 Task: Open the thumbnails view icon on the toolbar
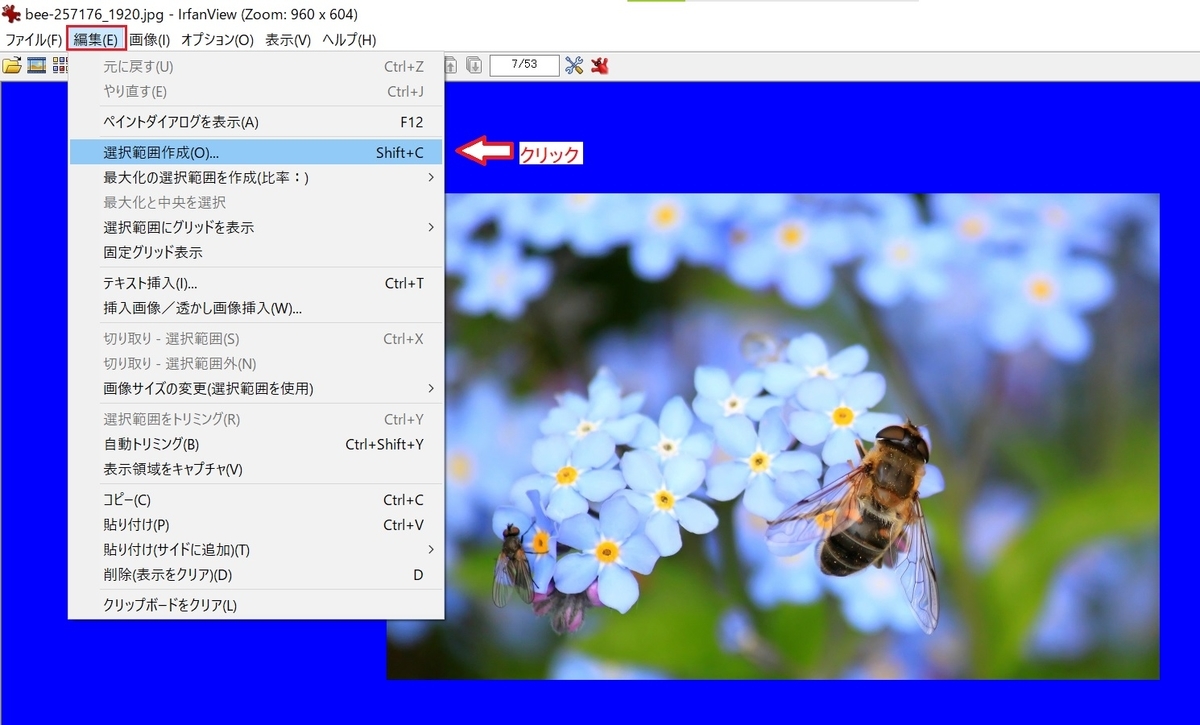[59, 65]
